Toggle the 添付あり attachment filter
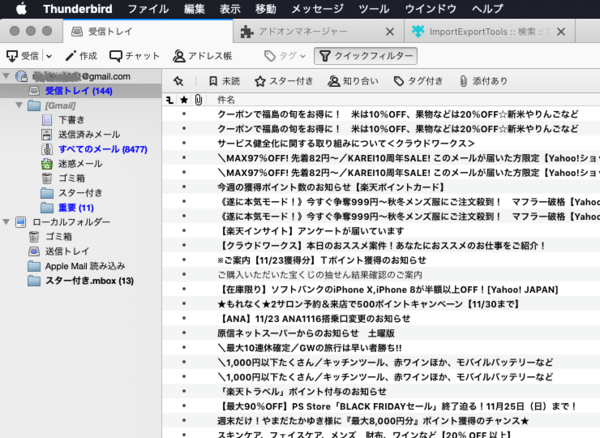The image size is (600, 438). (484, 81)
